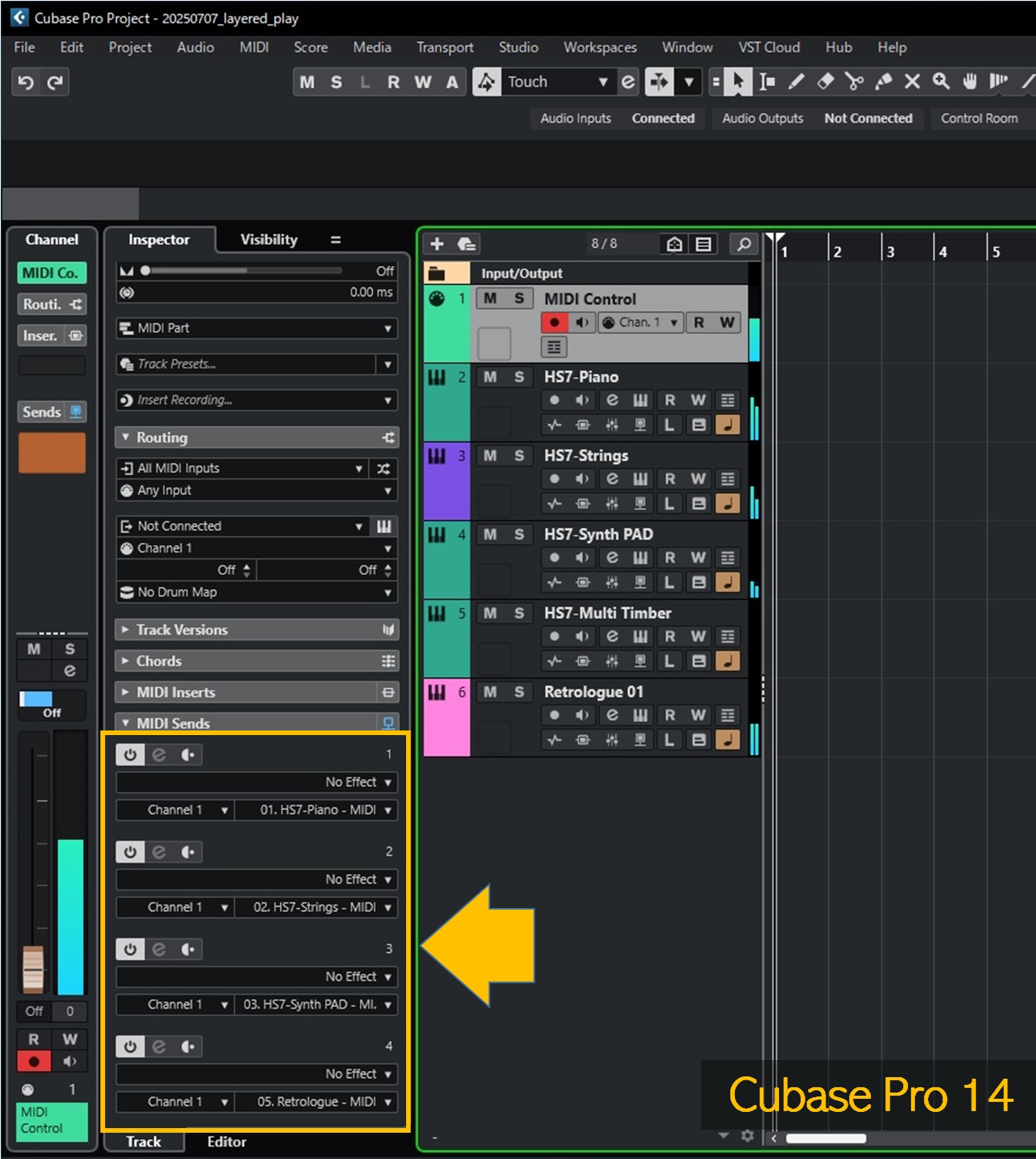
Task: Open MIDI Control track lane button
Action: coord(554,347)
